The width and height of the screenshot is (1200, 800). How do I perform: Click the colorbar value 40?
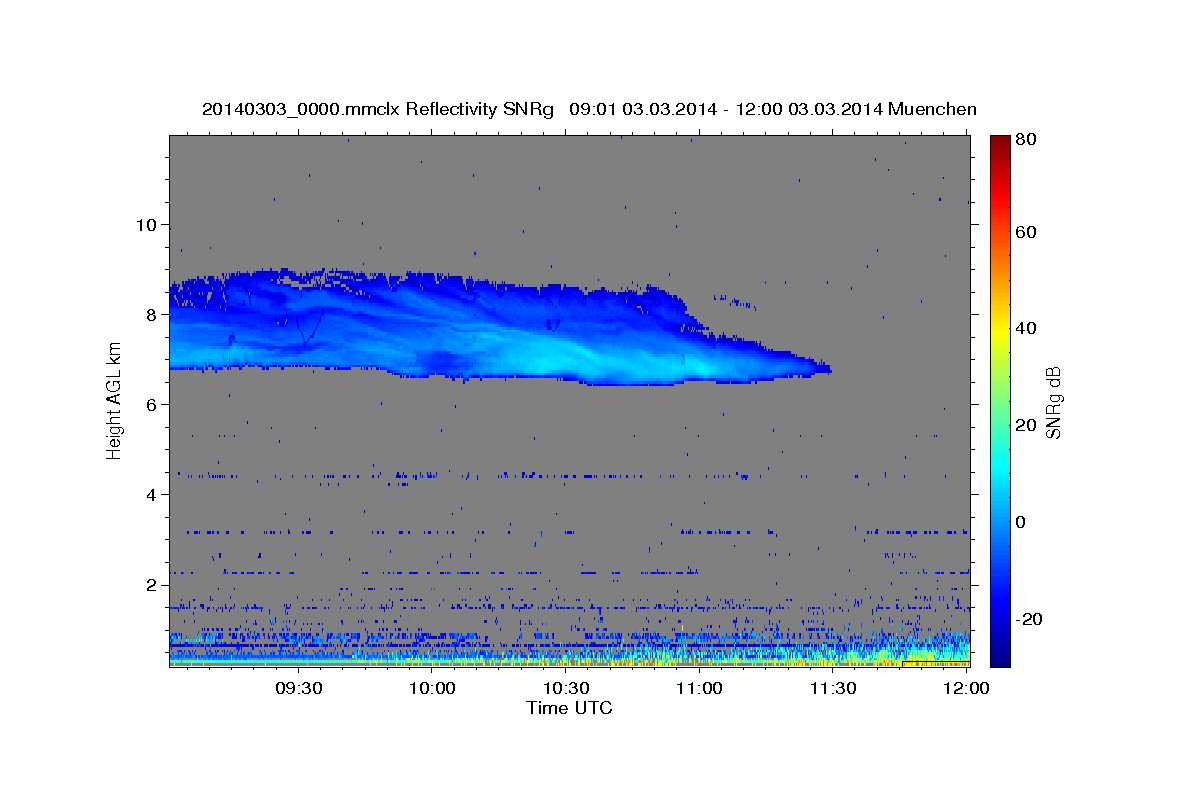coord(1025,328)
